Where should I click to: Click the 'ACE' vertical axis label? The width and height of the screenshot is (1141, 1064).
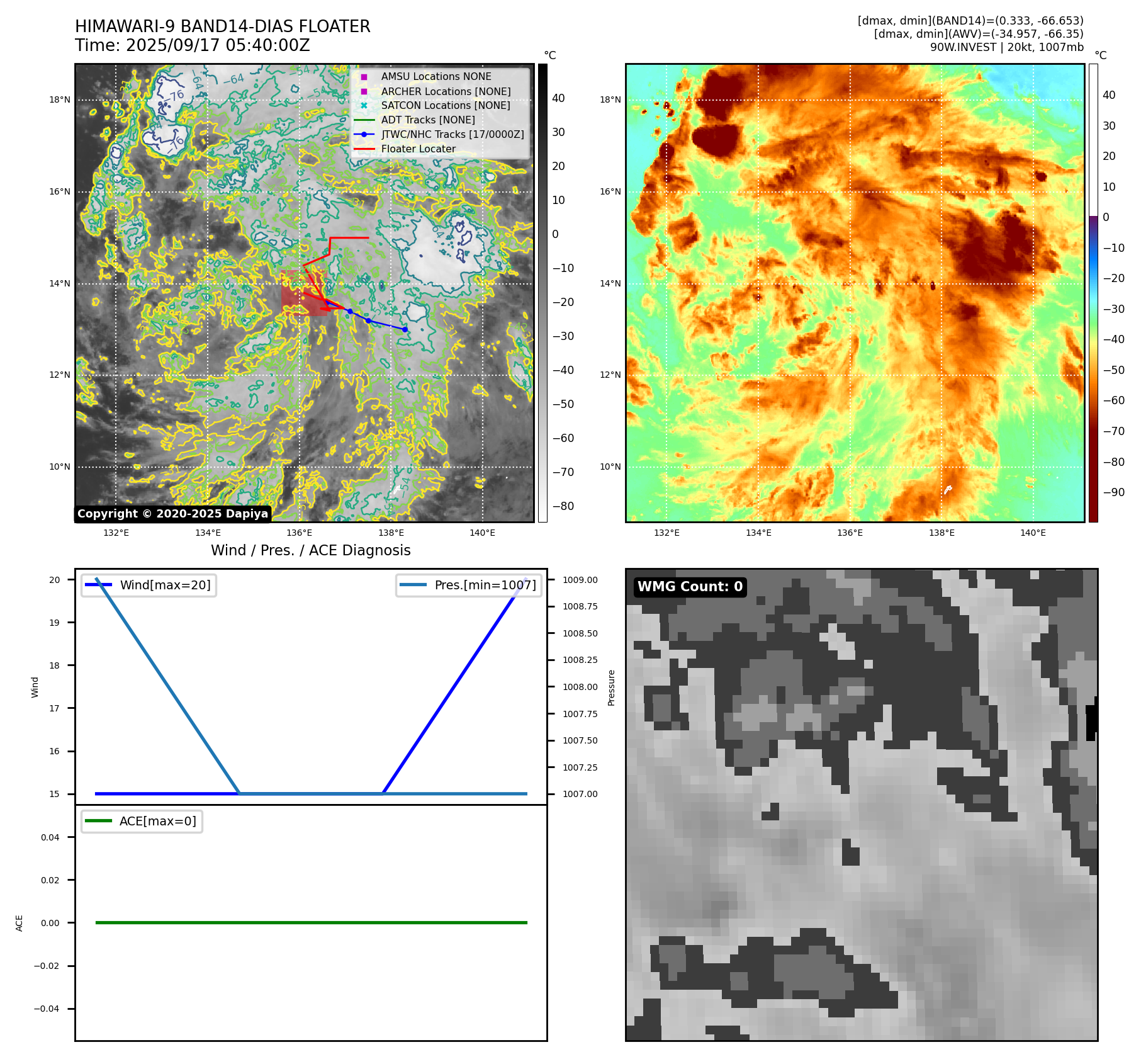click(x=19, y=923)
